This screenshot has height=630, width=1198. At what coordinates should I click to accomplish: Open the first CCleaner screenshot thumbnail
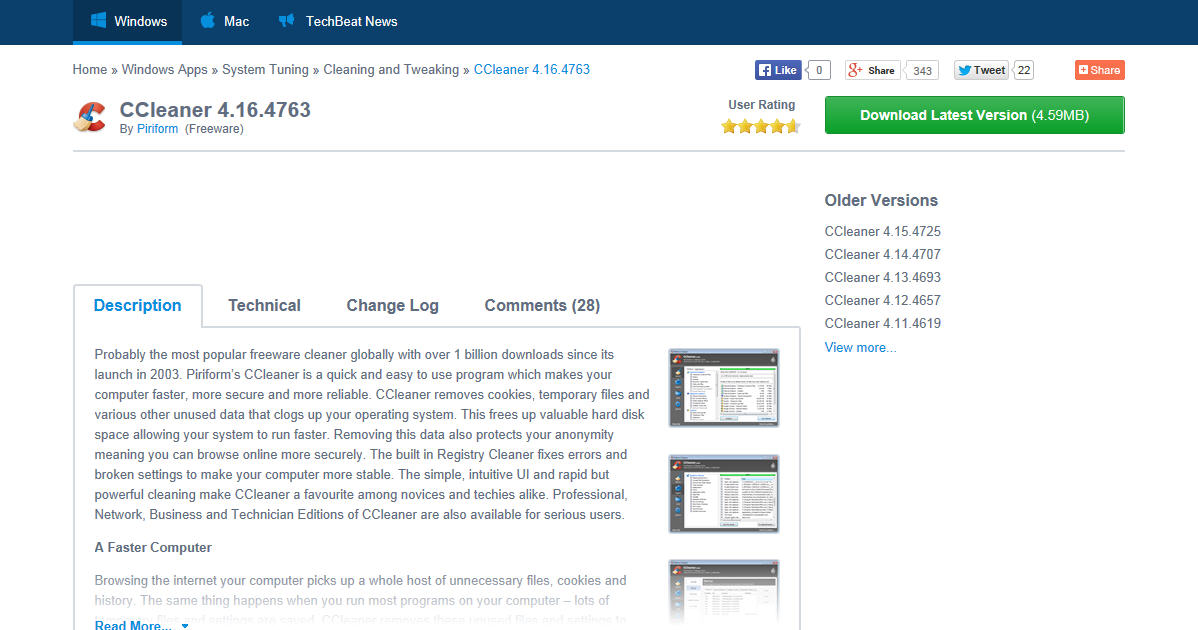[x=724, y=388]
